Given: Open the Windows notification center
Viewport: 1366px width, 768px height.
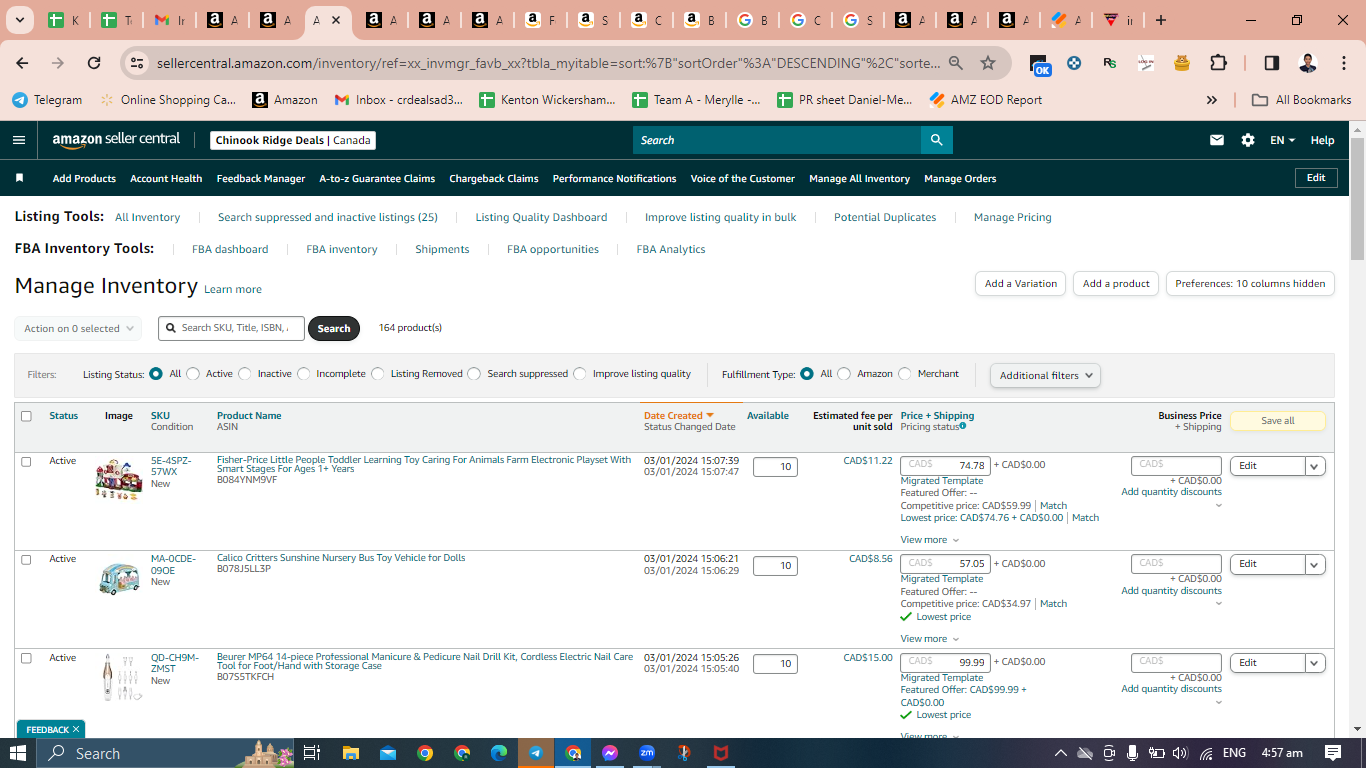Looking at the screenshot, I should click(x=1333, y=753).
